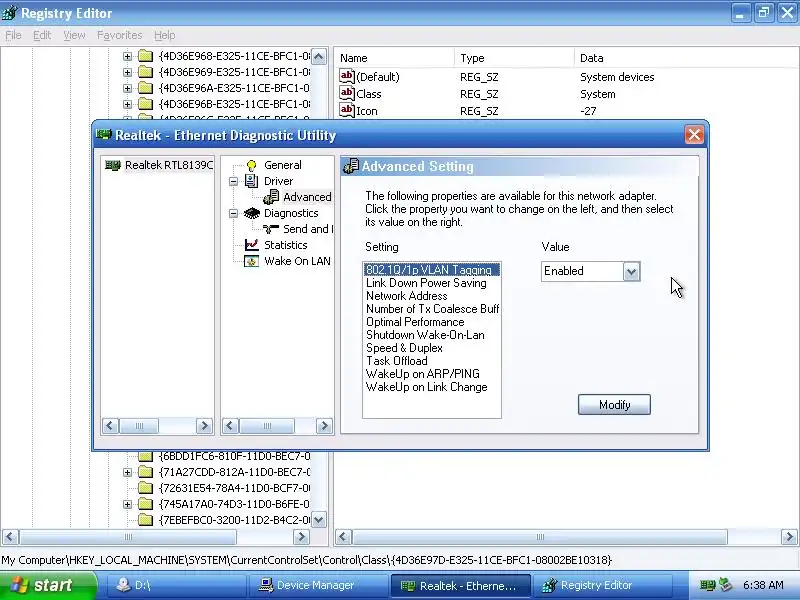Click the Advanced node icon
The image size is (800, 600).
click(x=271, y=197)
